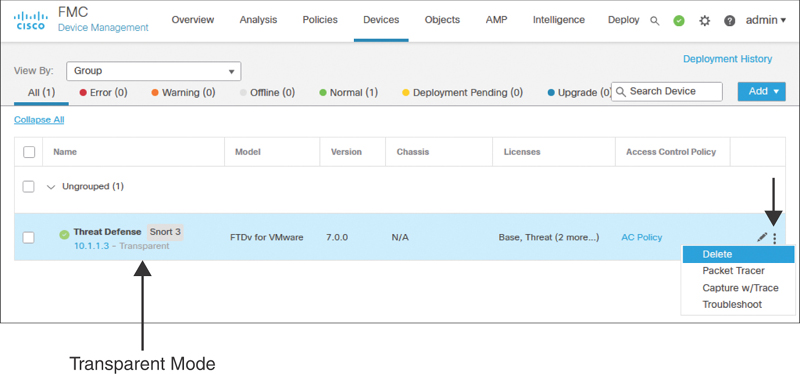Open the AC Policy link
The height and width of the screenshot is (374, 800).
click(642, 237)
